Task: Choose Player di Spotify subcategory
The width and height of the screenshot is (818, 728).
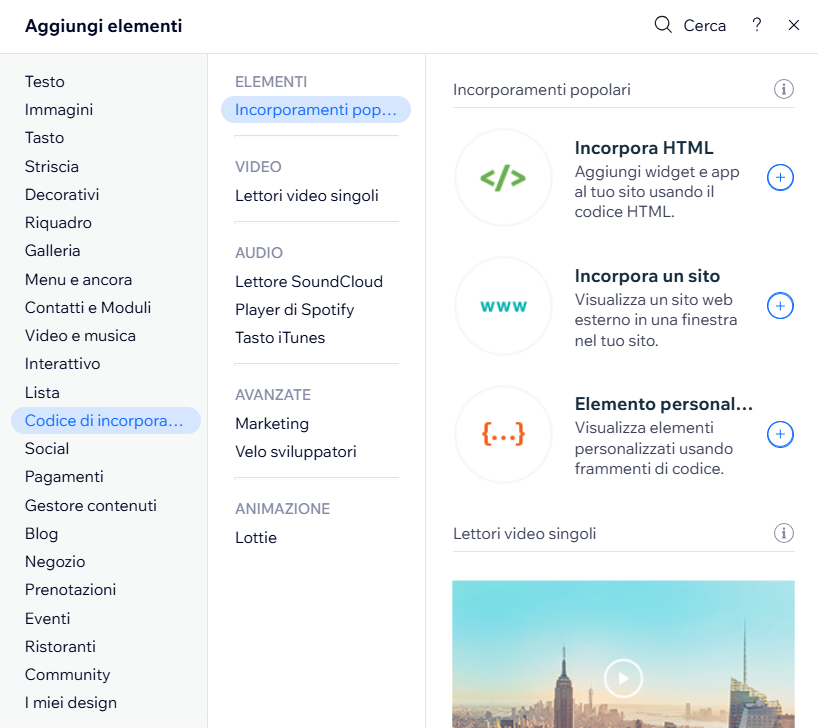Action: coord(295,310)
